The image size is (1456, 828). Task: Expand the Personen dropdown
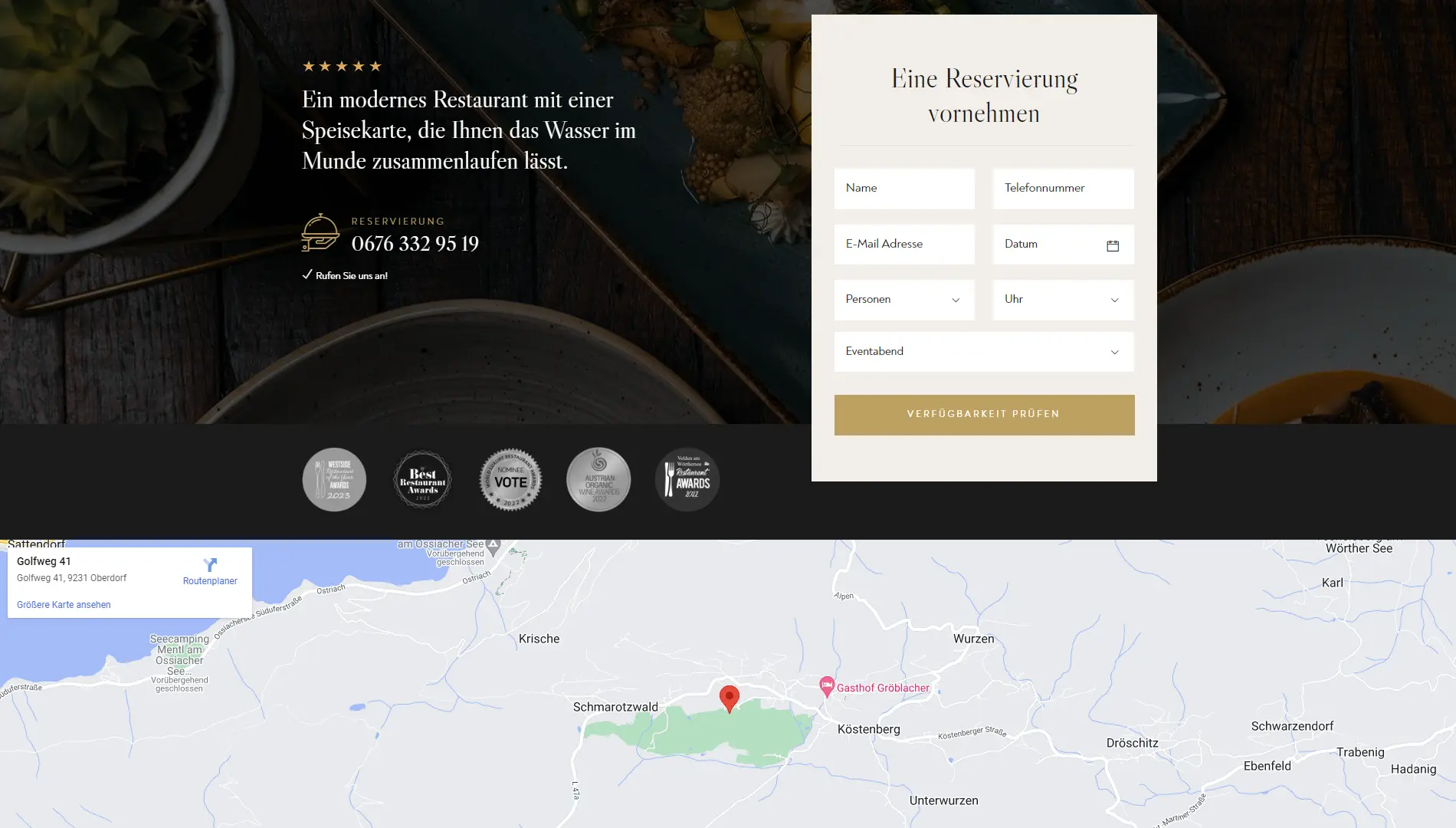[904, 300]
